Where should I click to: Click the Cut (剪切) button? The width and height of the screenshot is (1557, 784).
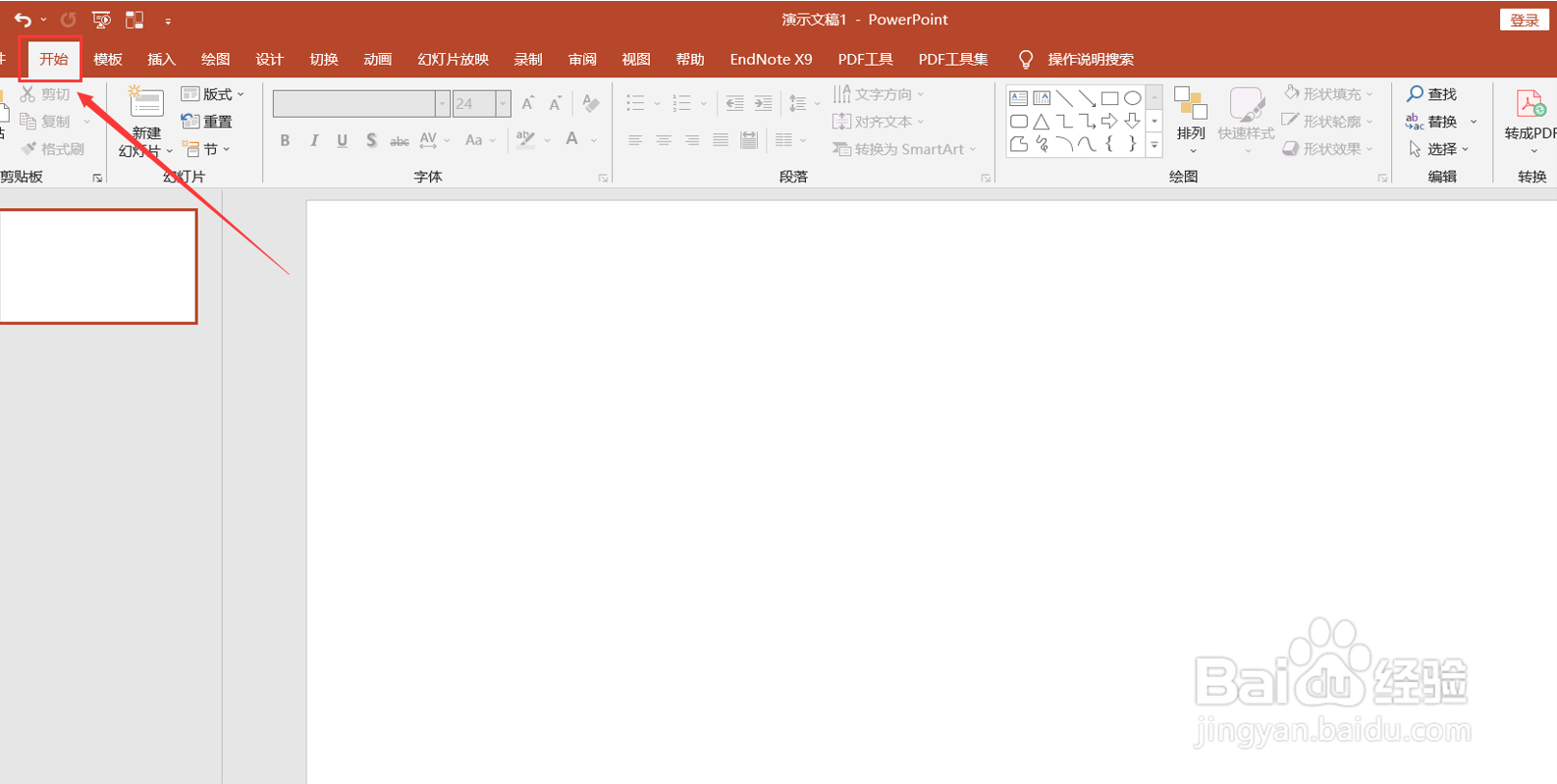coord(45,94)
